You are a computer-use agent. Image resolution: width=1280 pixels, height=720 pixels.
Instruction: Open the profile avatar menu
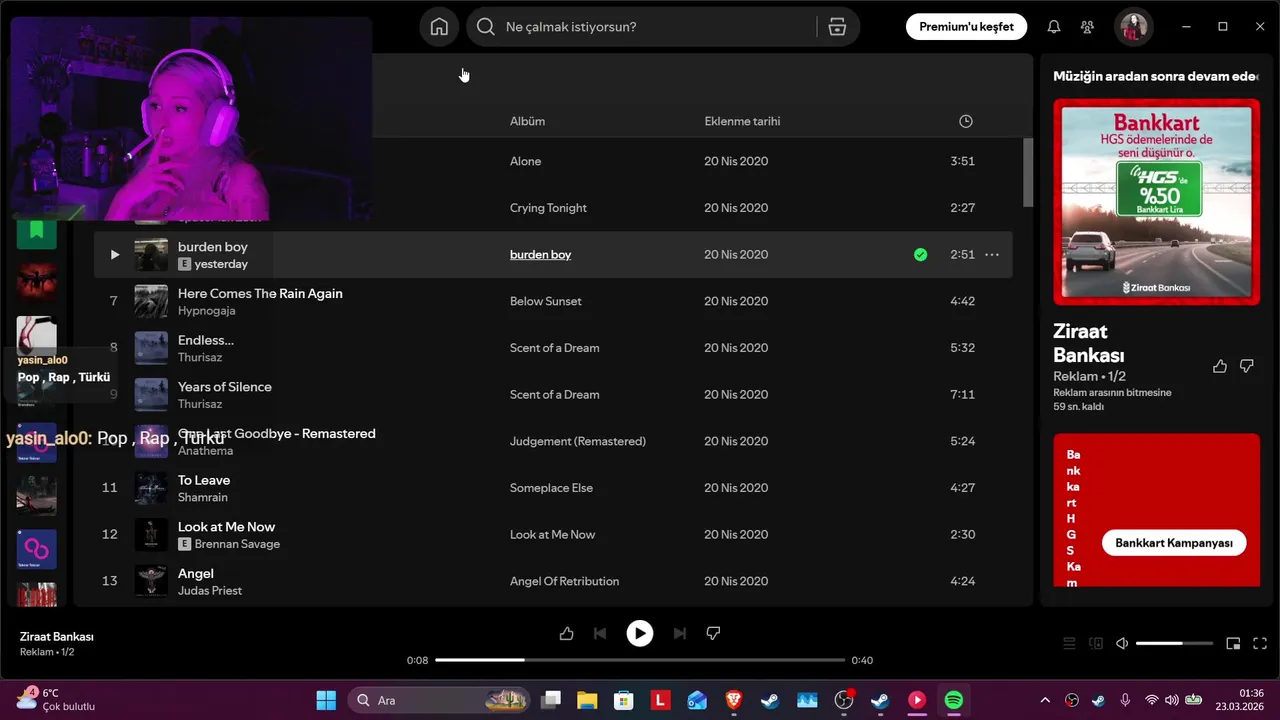click(1134, 27)
